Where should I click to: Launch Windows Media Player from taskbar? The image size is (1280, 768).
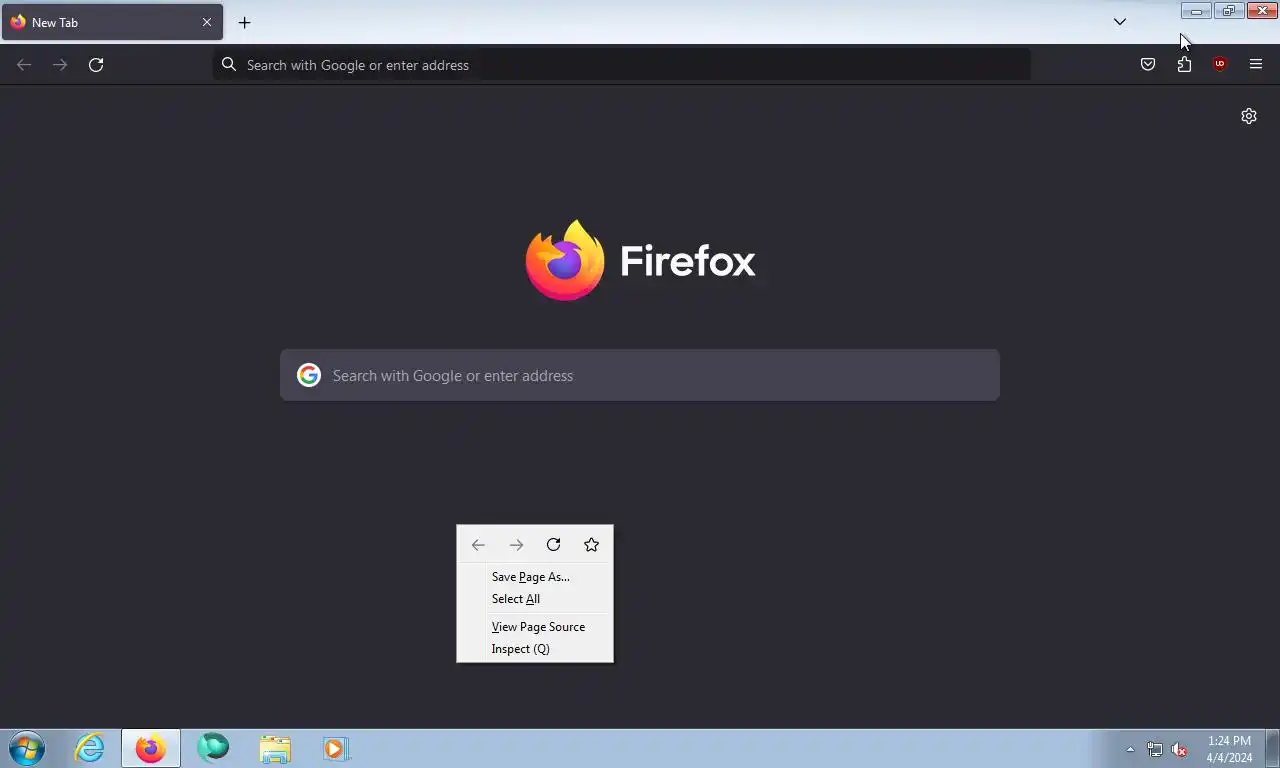click(336, 748)
